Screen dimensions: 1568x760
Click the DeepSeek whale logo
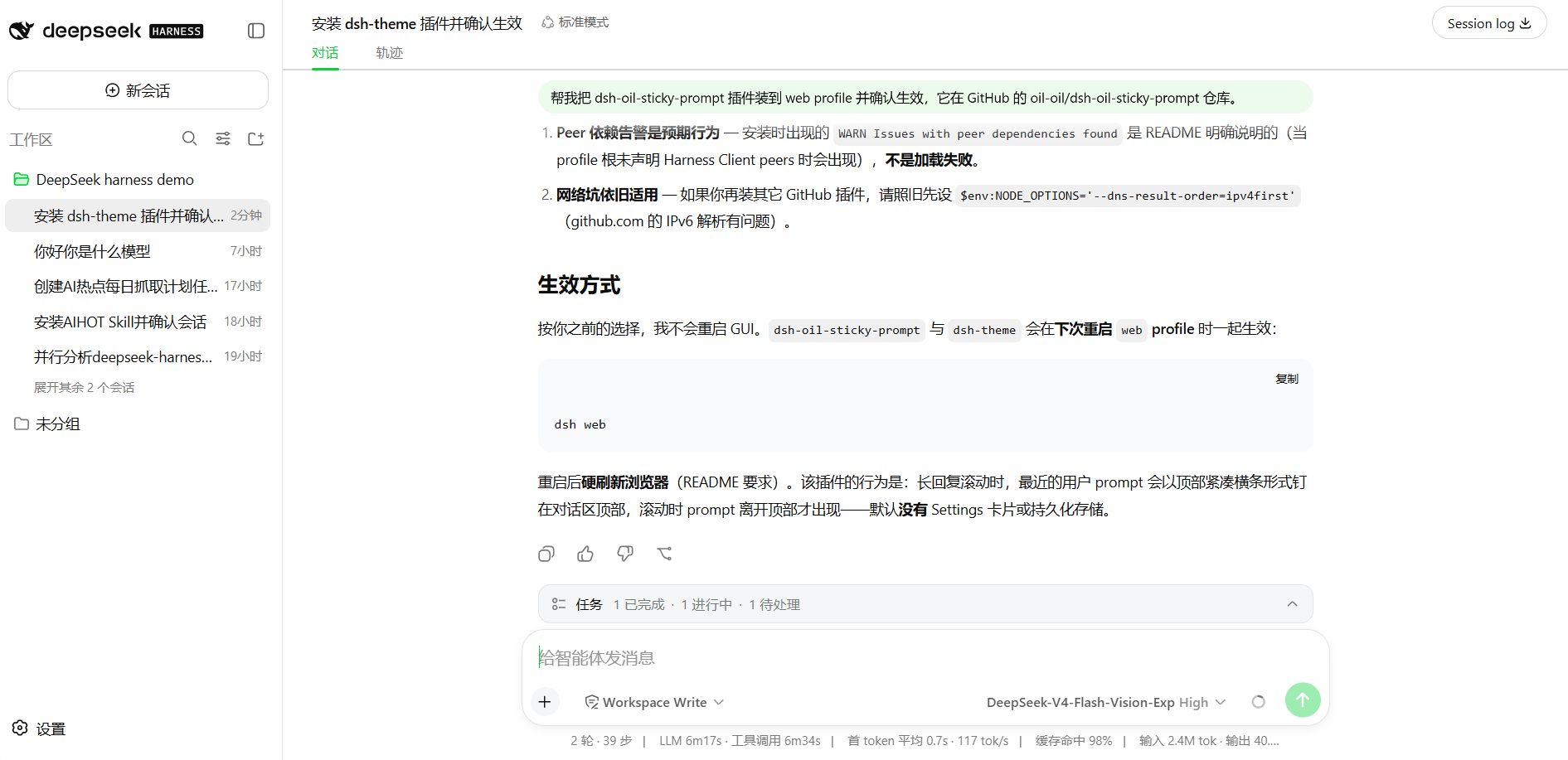22,31
